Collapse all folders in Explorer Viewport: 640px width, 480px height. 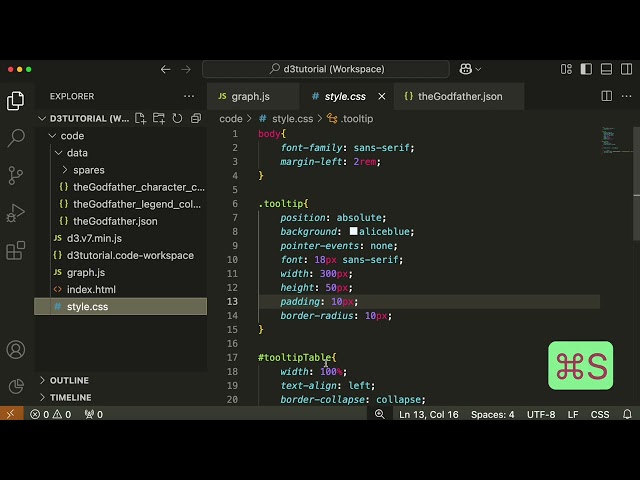point(196,118)
